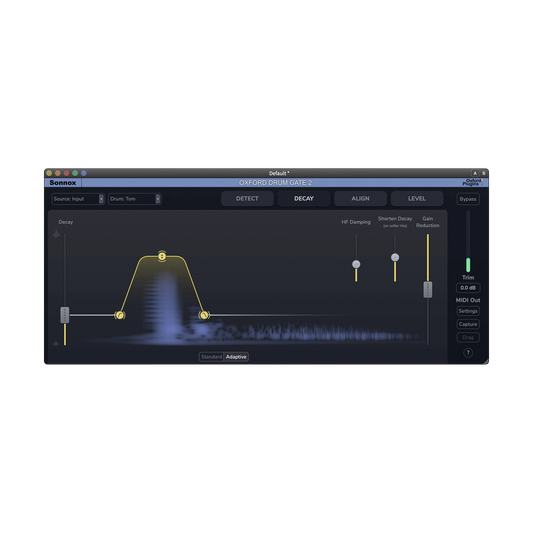Click the MIDI Out Capture button

coord(468,324)
